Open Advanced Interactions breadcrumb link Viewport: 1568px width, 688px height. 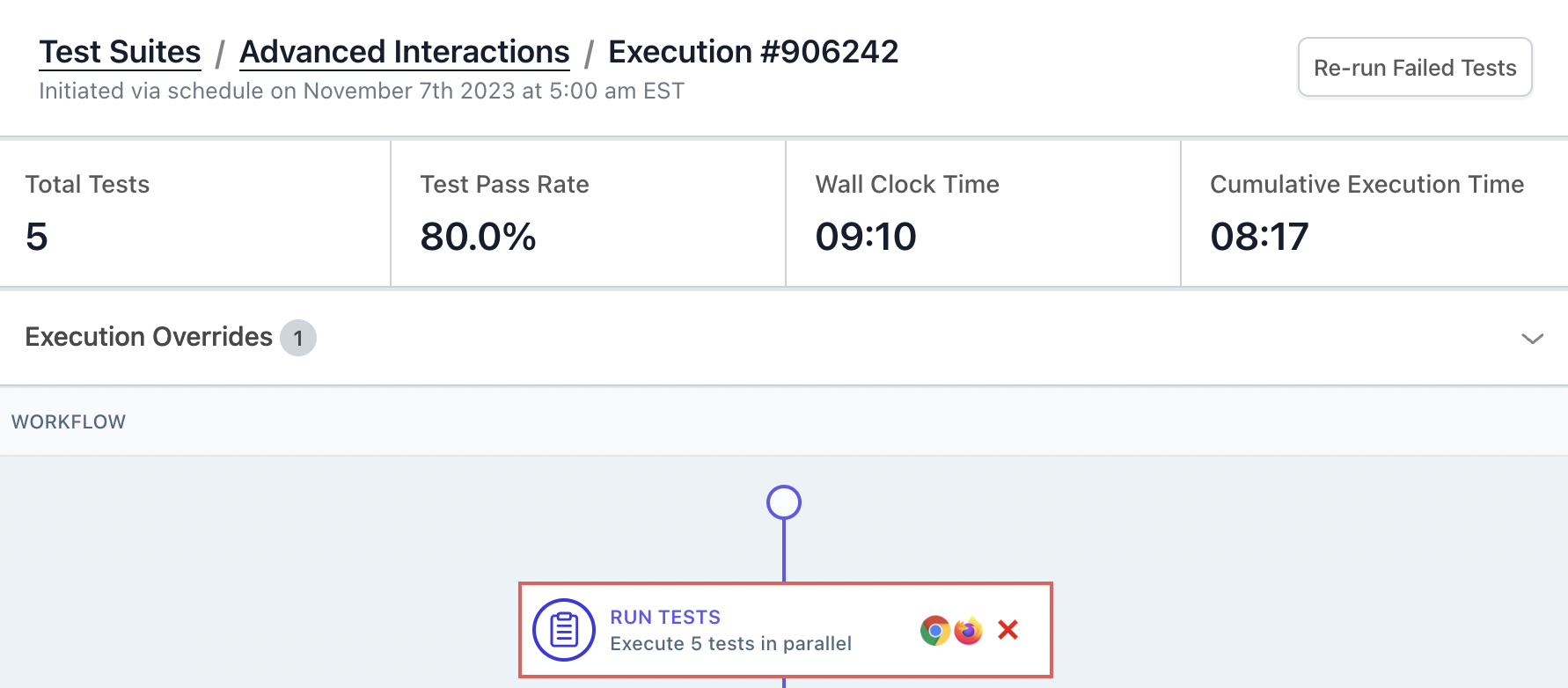[x=405, y=52]
